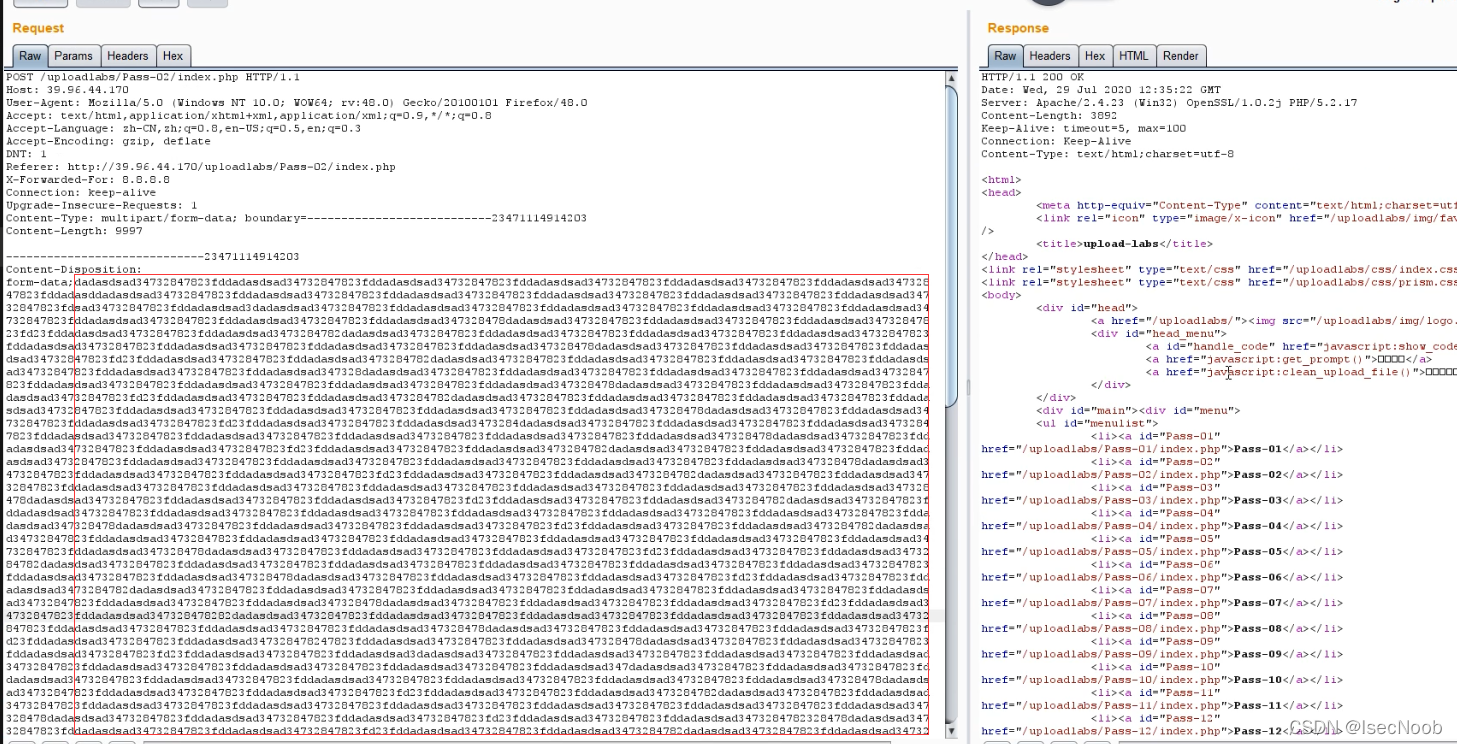
Task: Open the Request Params tab
Action: tap(73, 56)
